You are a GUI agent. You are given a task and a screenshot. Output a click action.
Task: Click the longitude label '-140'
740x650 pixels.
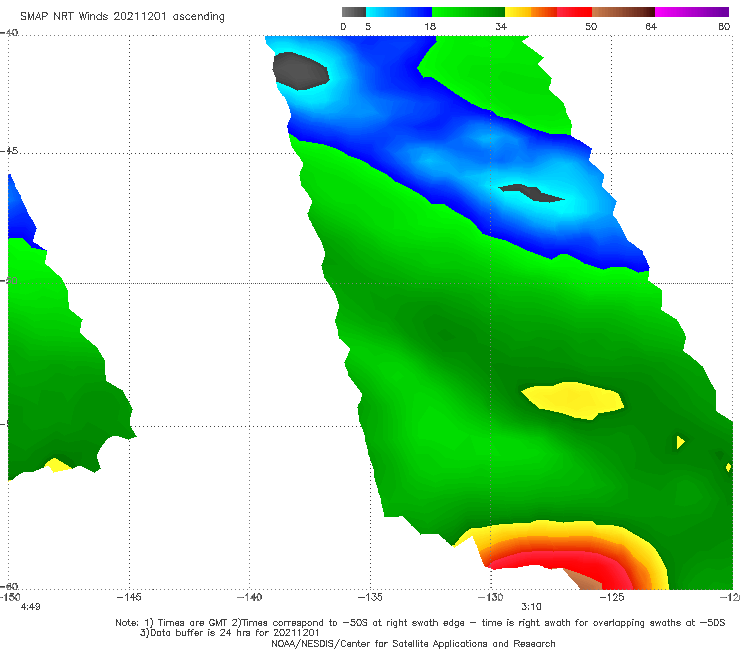tap(249, 597)
